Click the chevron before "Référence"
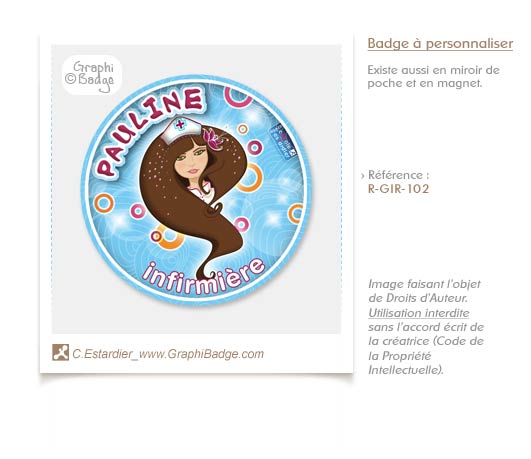531x459 pixels. 363,176
